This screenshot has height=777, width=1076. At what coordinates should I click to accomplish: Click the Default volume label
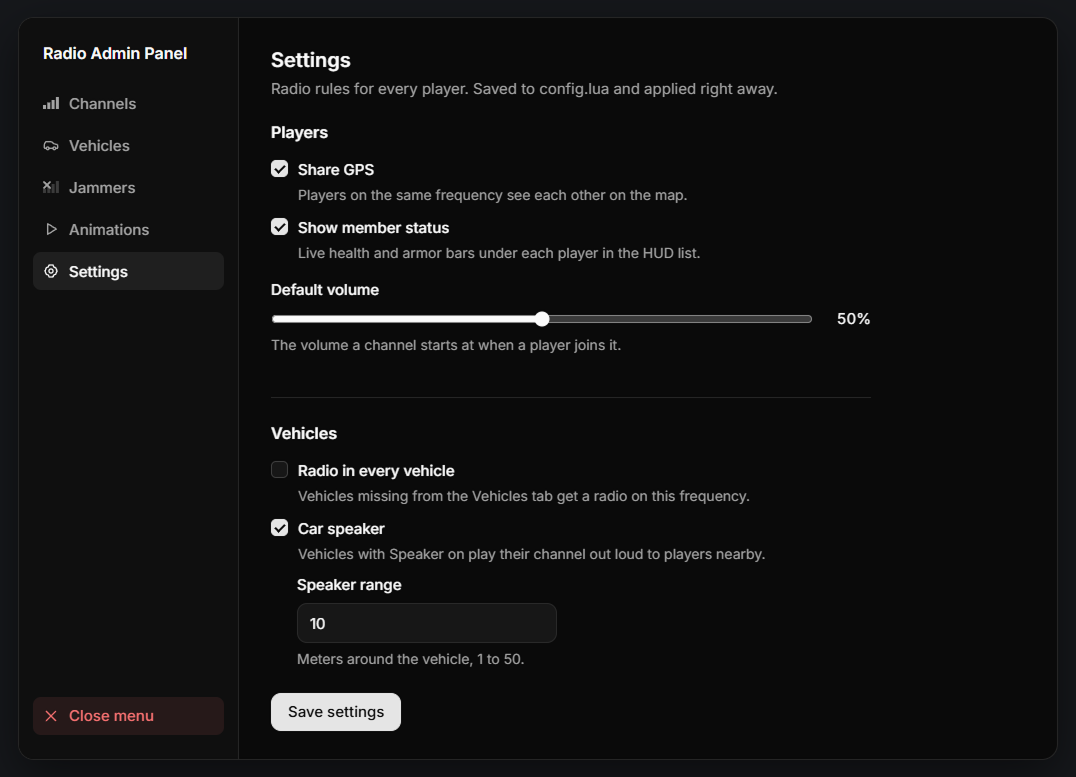click(x=325, y=290)
